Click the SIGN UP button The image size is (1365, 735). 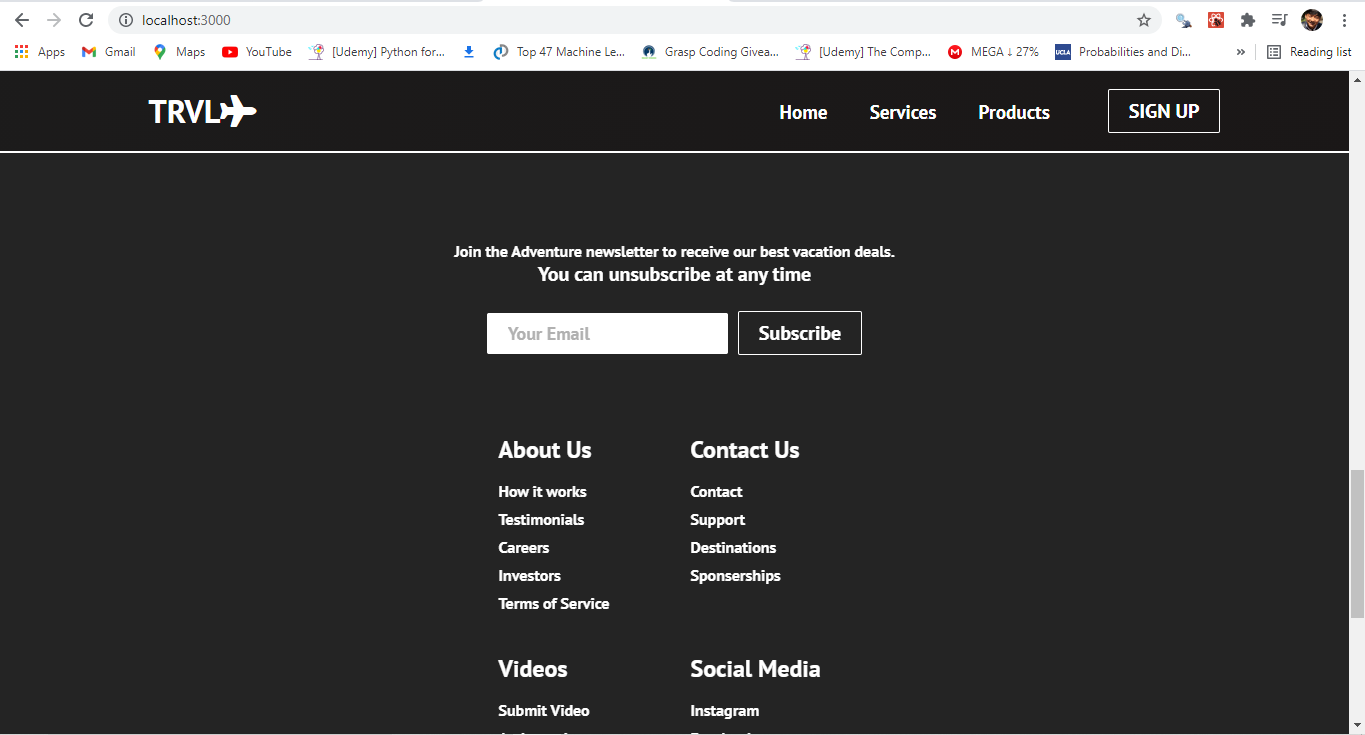coord(1163,111)
